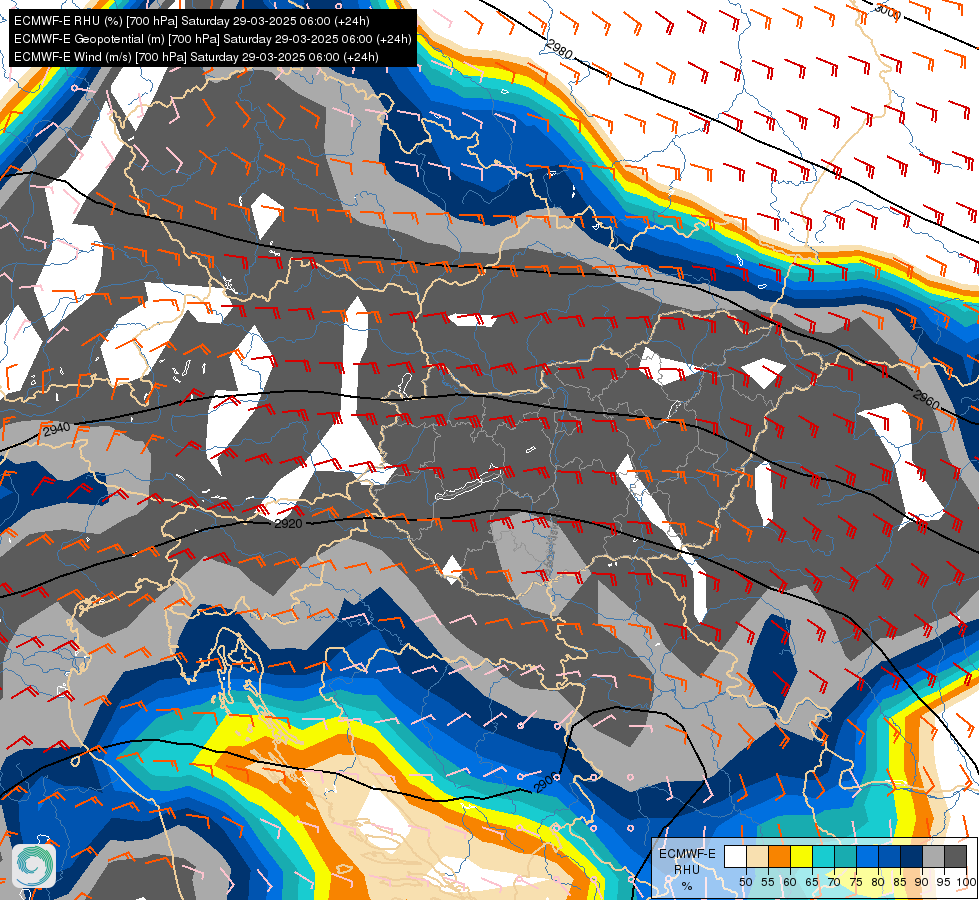Click the 2940 geopotential contour label
This screenshot has width=979, height=900.
point(56,429)
